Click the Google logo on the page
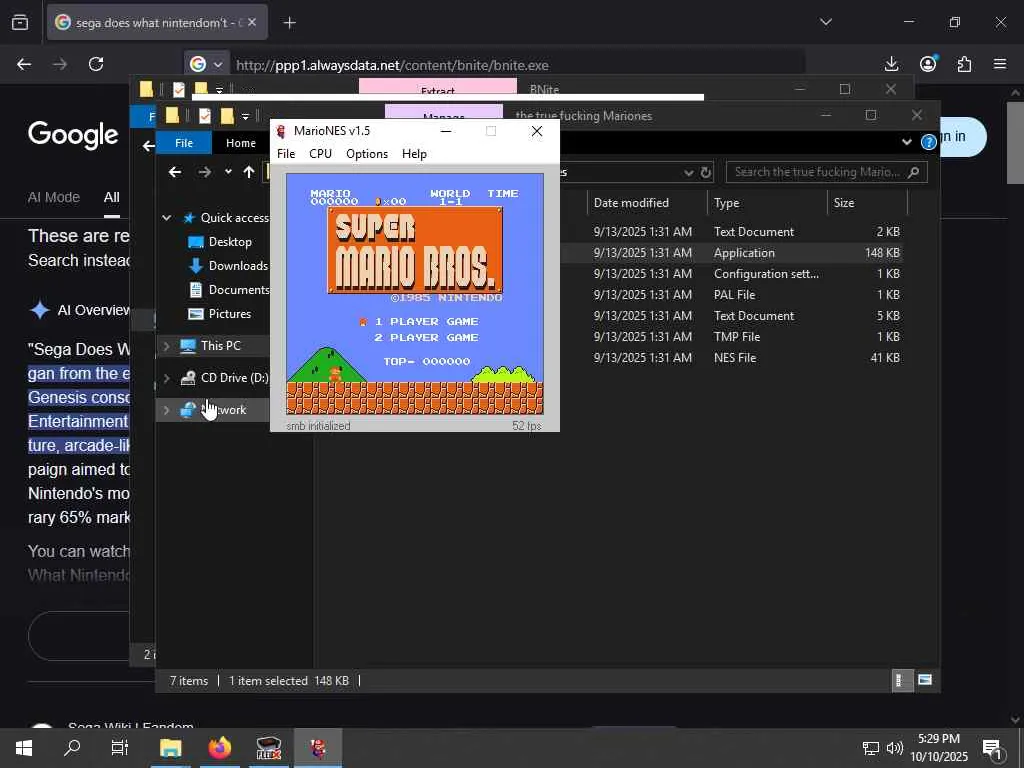 tap(73, 135)
